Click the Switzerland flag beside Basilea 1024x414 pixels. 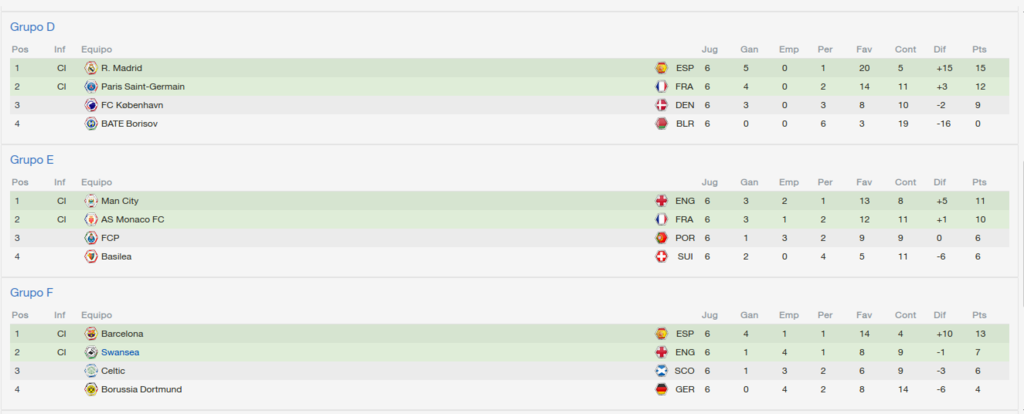(662, 257)
